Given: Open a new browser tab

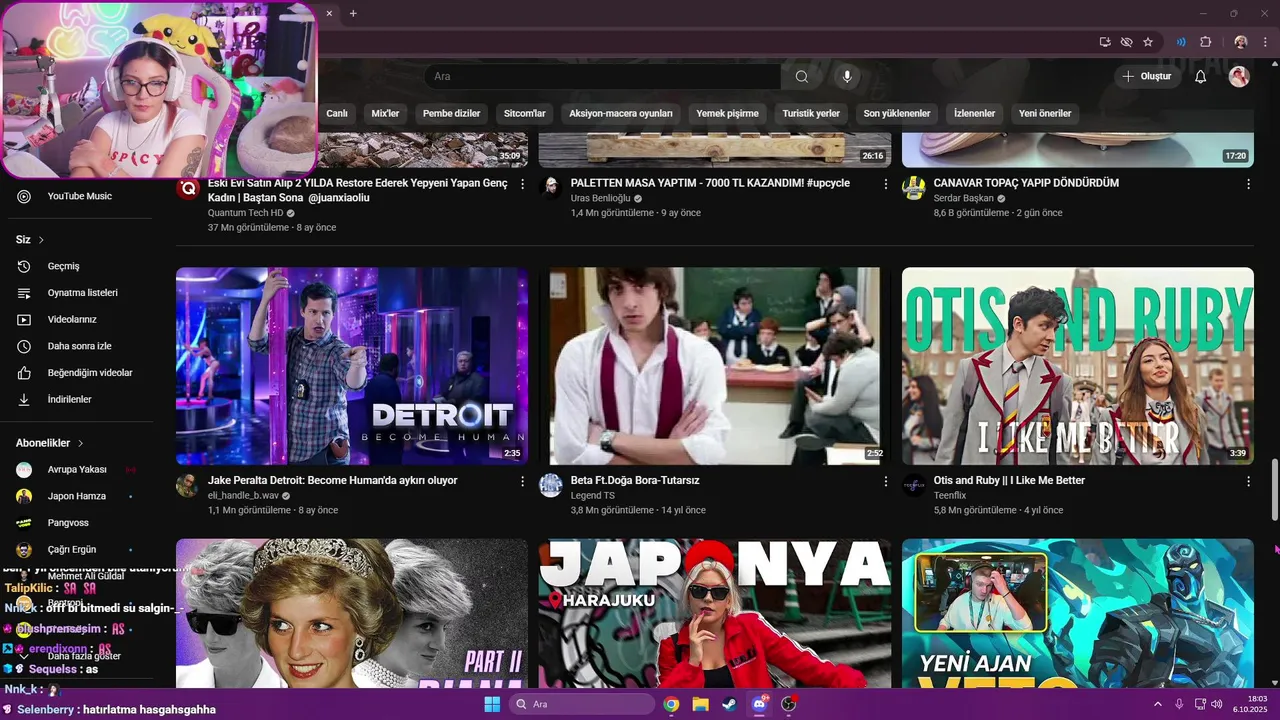Looking at the screenshot, I should pyautogui.click(x=353, y=13).
